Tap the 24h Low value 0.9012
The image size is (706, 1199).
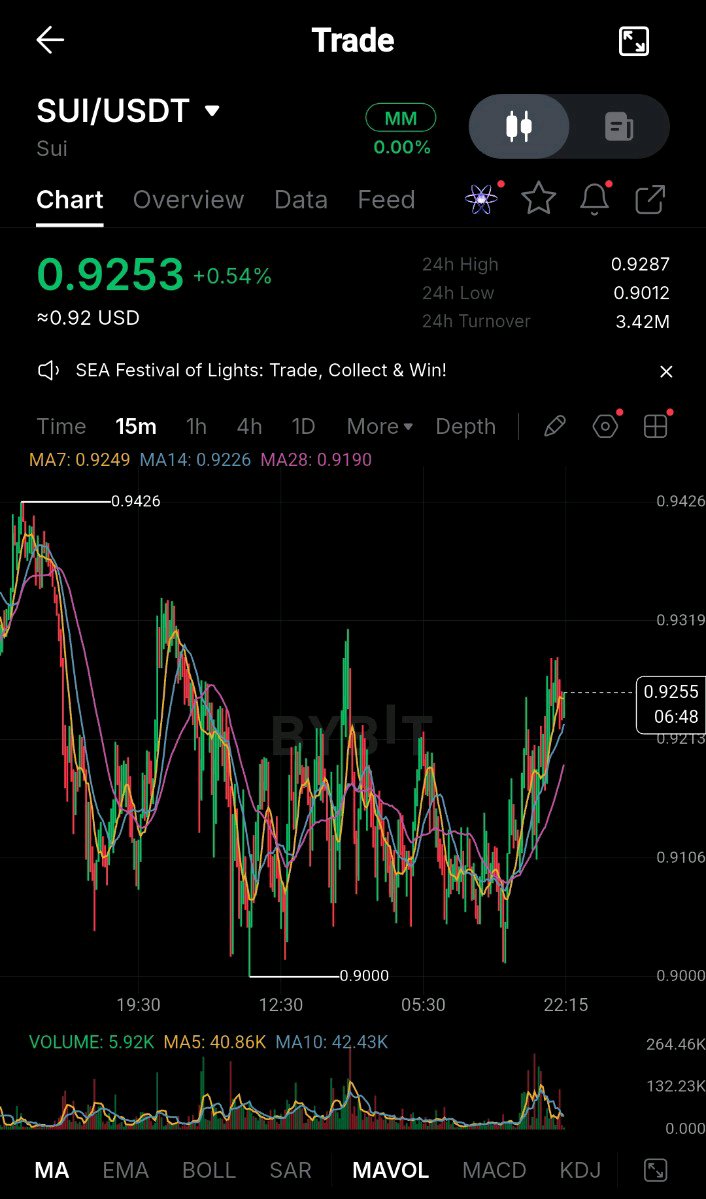[x=641, y=293]
